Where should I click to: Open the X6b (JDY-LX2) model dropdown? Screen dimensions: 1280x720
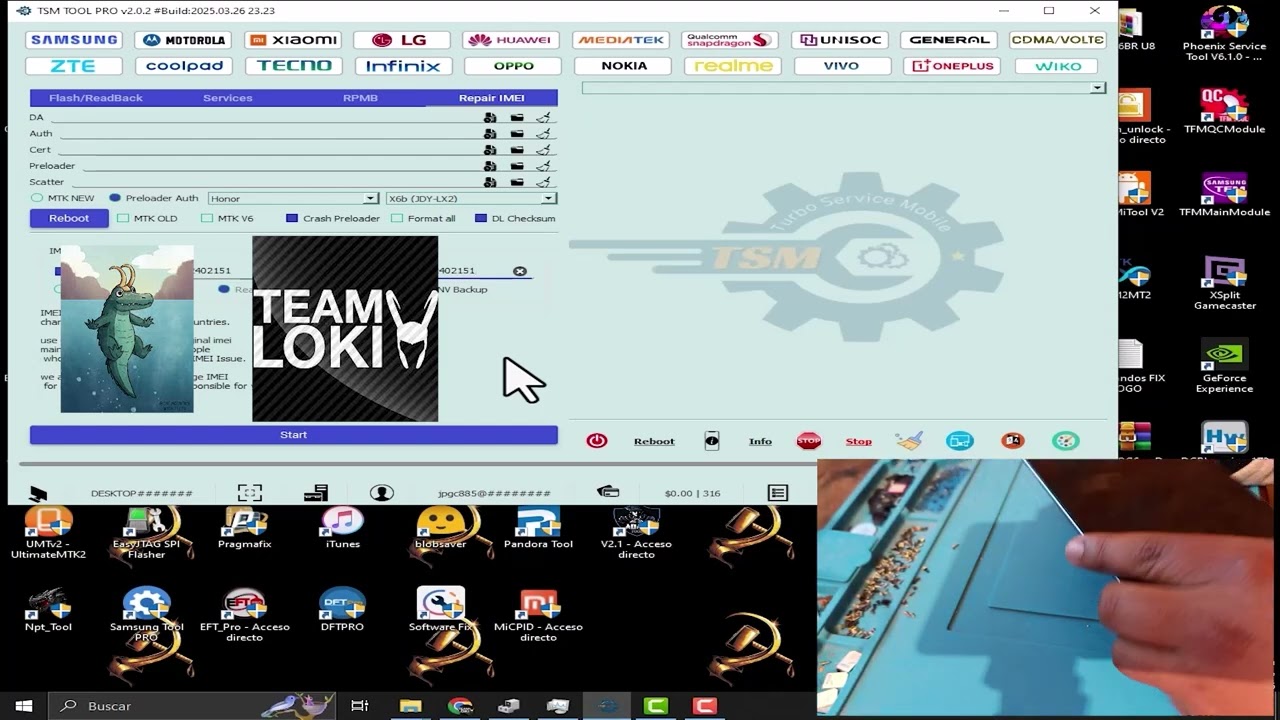tap(470, 199)
